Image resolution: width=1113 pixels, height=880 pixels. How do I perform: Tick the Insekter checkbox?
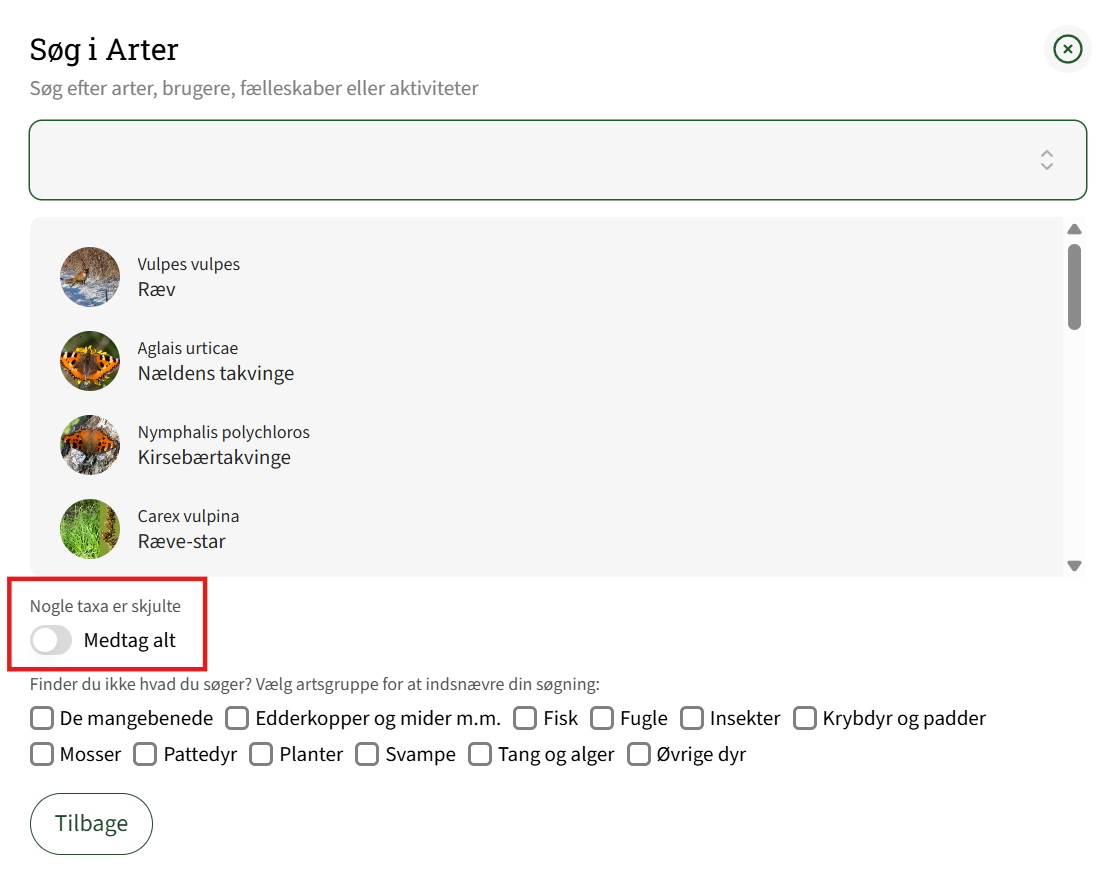coord(692,718)
